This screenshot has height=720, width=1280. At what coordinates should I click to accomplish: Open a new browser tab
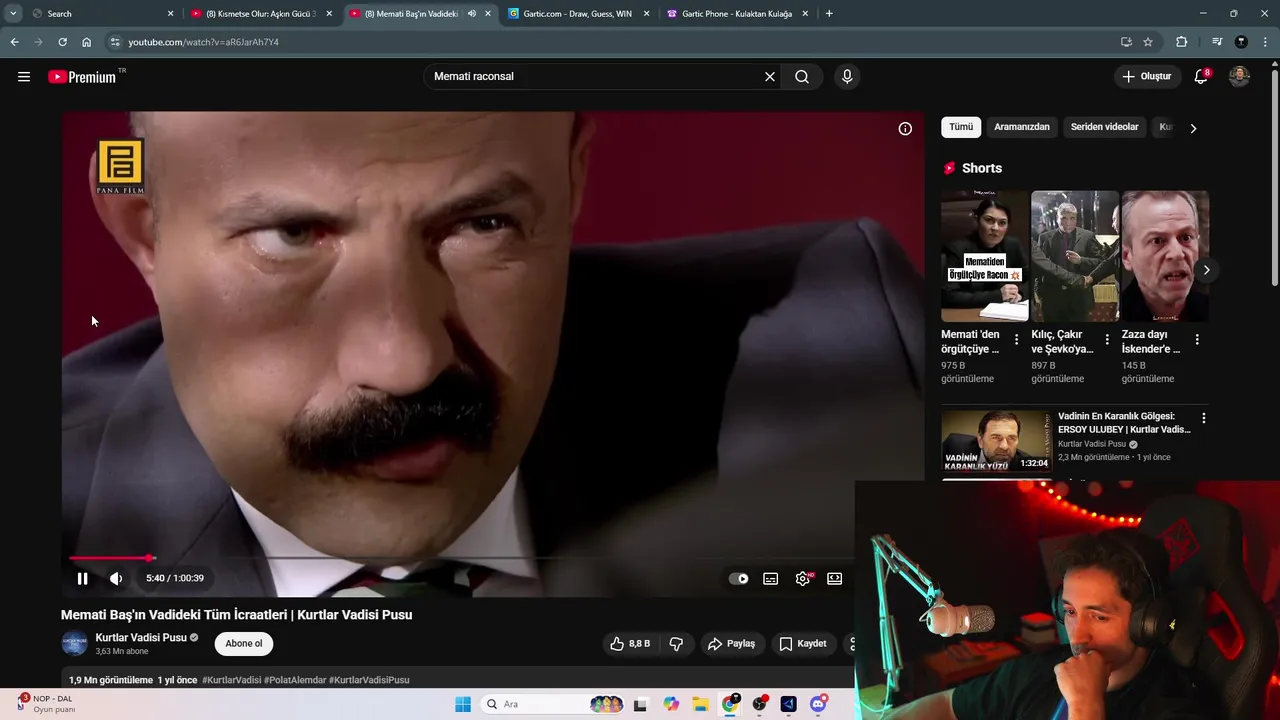click(x=829, y=14)
